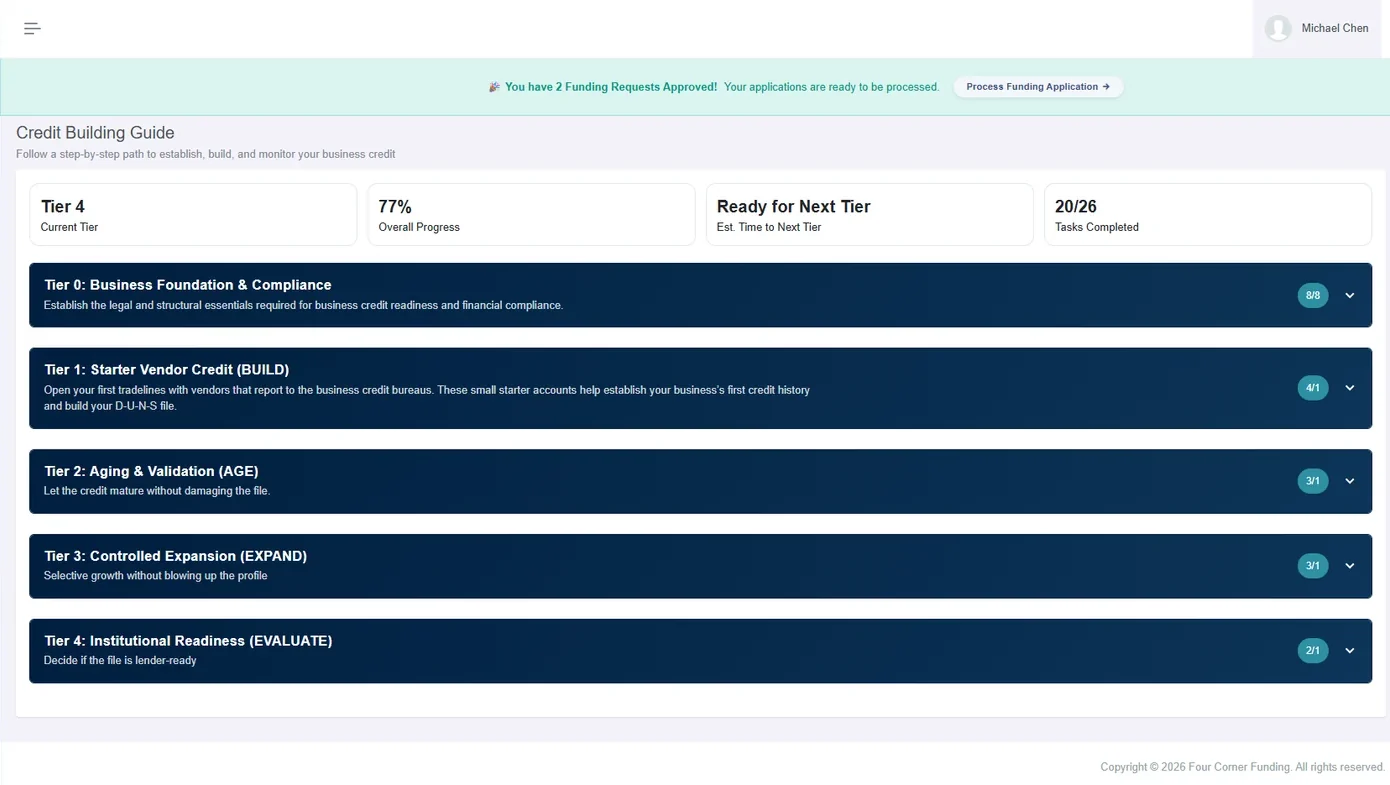The width and height of the screenshot is (1390, 785).
Task: Click 'Open your first tradelines' description text
Action: pos(427,398)
